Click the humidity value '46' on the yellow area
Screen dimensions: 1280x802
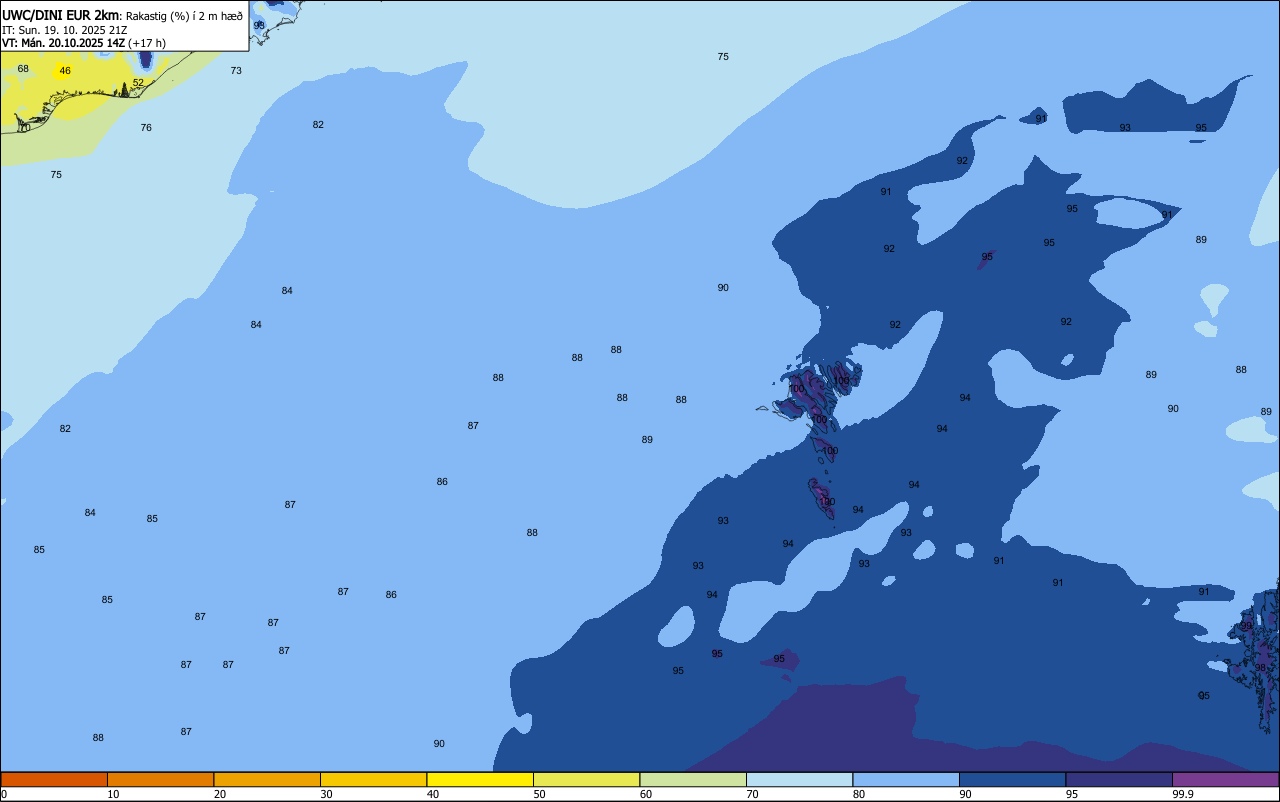65,71
